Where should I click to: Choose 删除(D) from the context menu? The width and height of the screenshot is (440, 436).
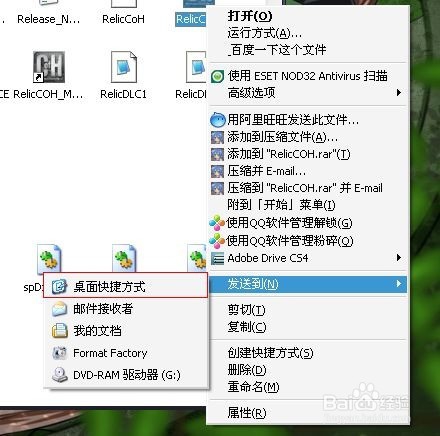[308, 370]
